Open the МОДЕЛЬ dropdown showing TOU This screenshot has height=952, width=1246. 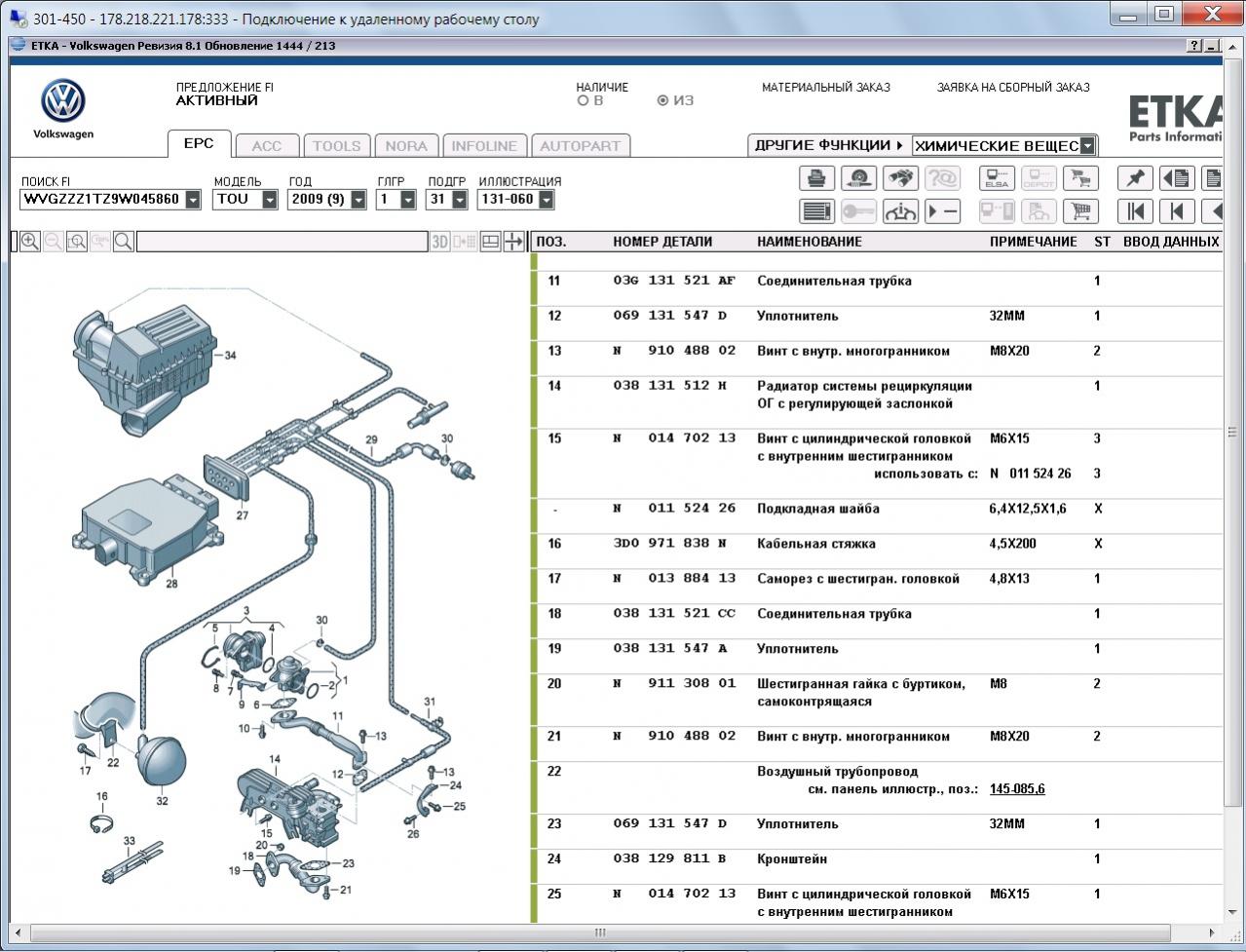[x=271, y=200]
